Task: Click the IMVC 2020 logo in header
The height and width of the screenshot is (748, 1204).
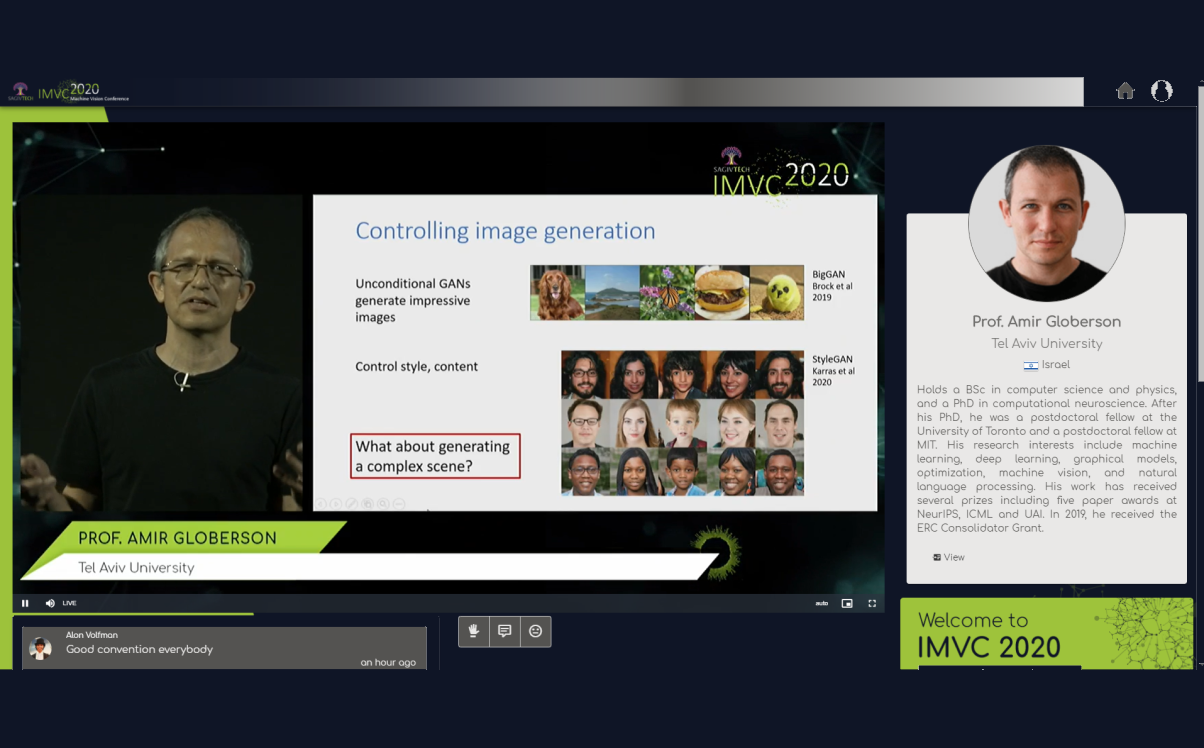Action: (70, 92)
